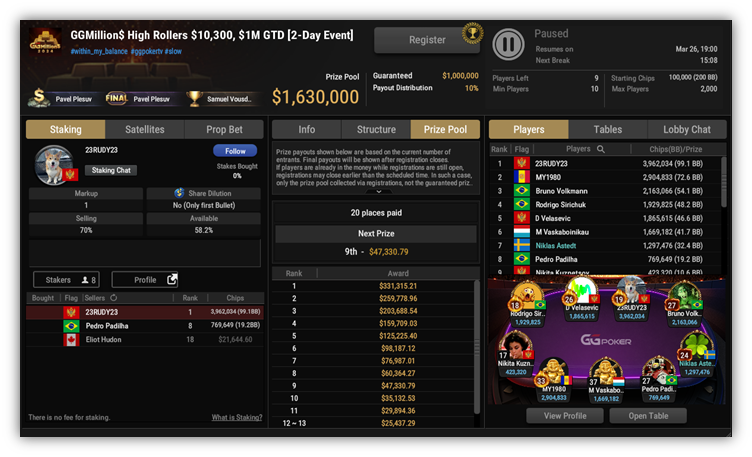
Task: Follow player 23RUDY23
Action: coord(235,151)
